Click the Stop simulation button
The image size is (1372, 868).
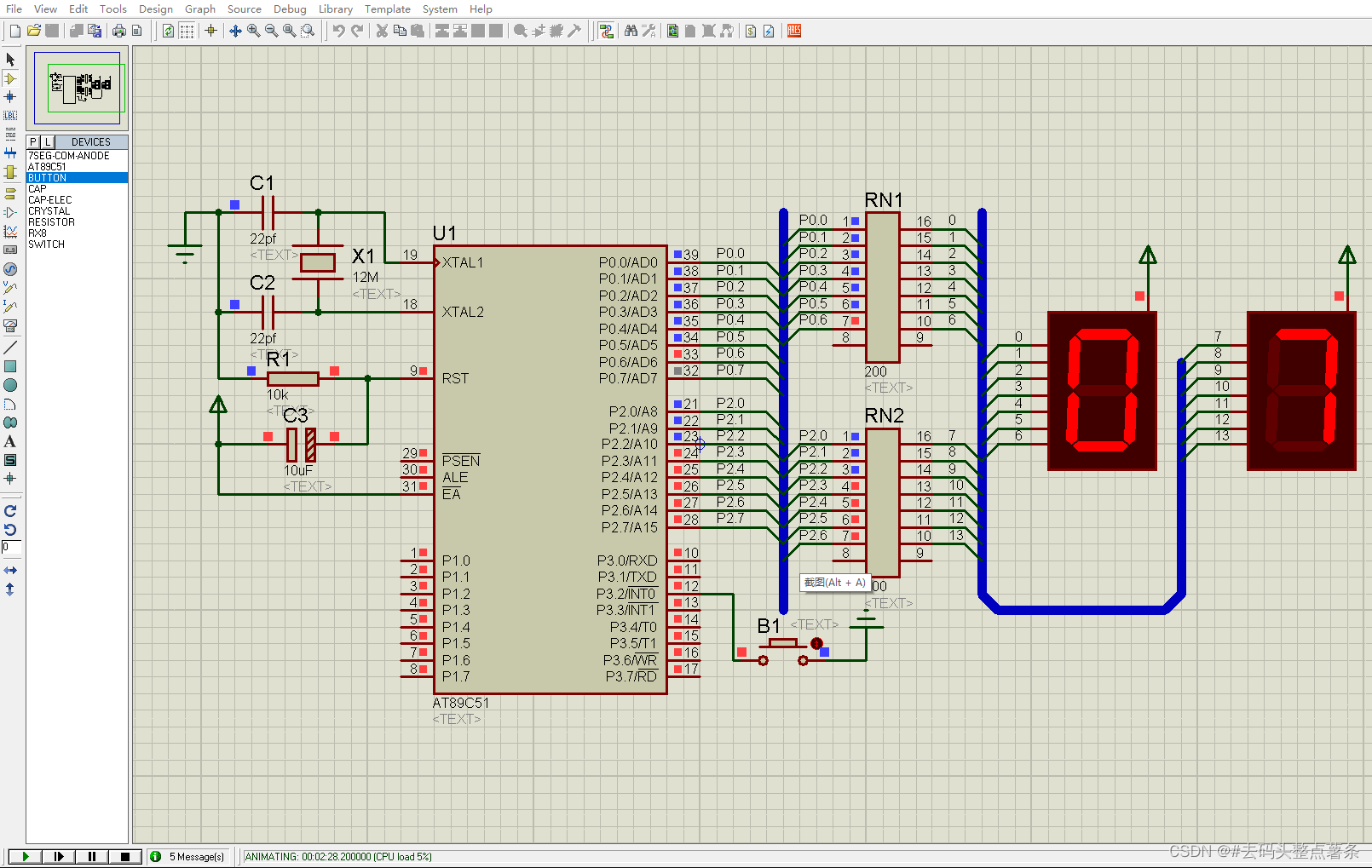click(124, 857)
